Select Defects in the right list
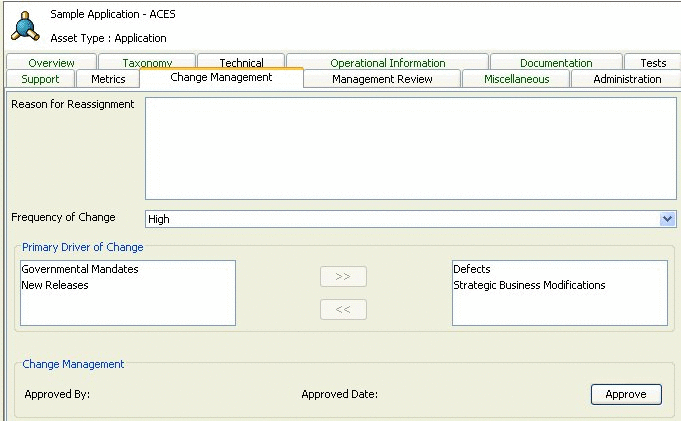 coord(471,270)
